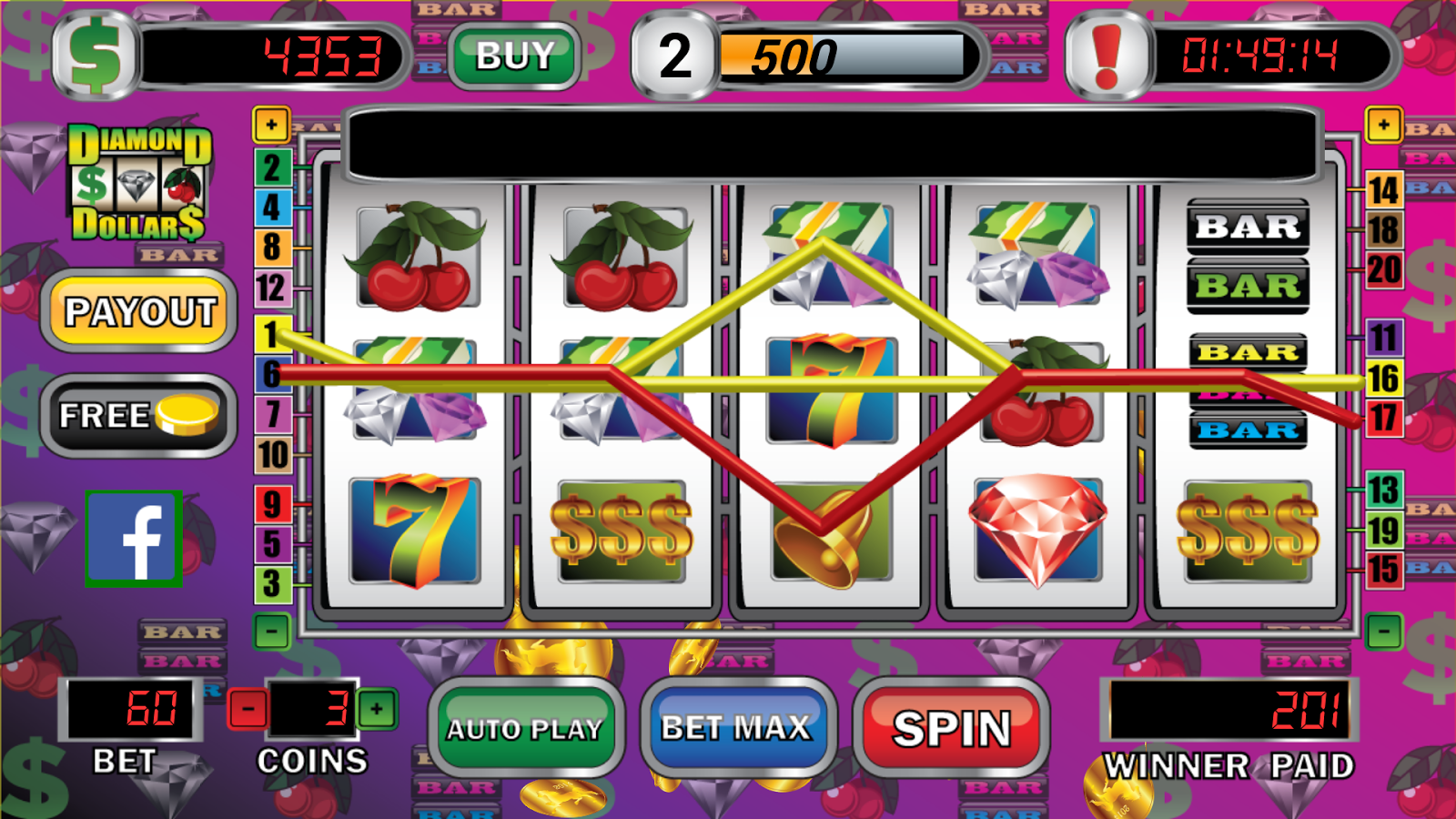Image resolution: width=1456 pixels, height=819 pixels.
Task: Decrease paylines with right green minus
Action: coord(1384,631)
